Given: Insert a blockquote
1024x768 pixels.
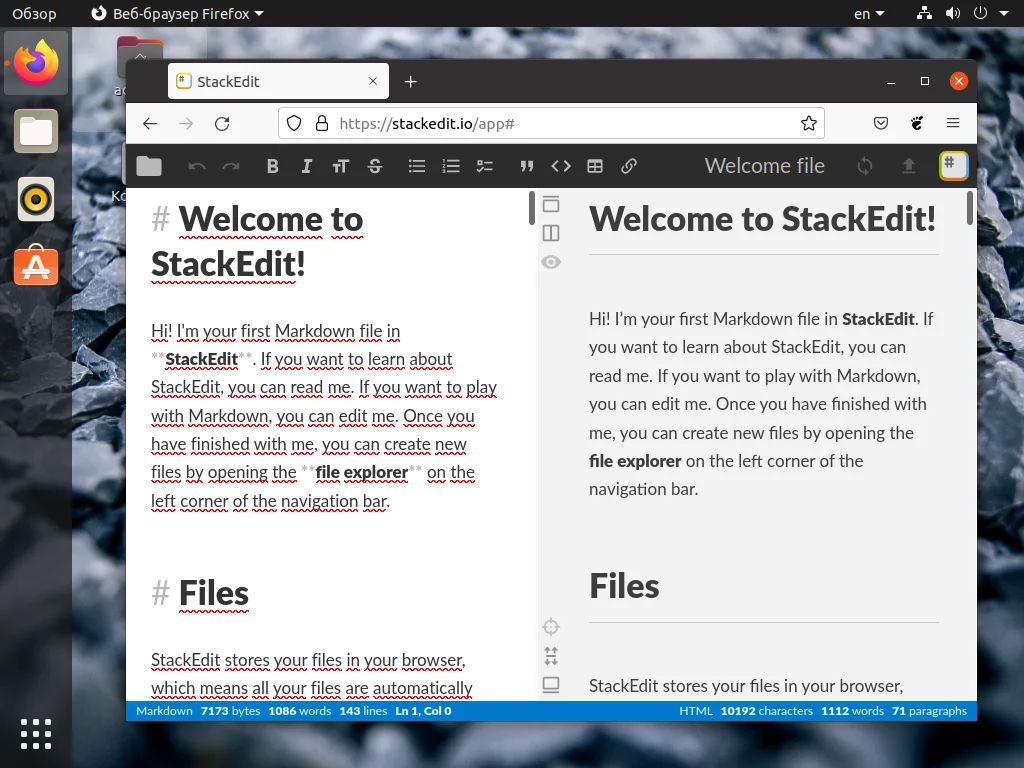Looking at the screenshot, I should click(527, 166).
